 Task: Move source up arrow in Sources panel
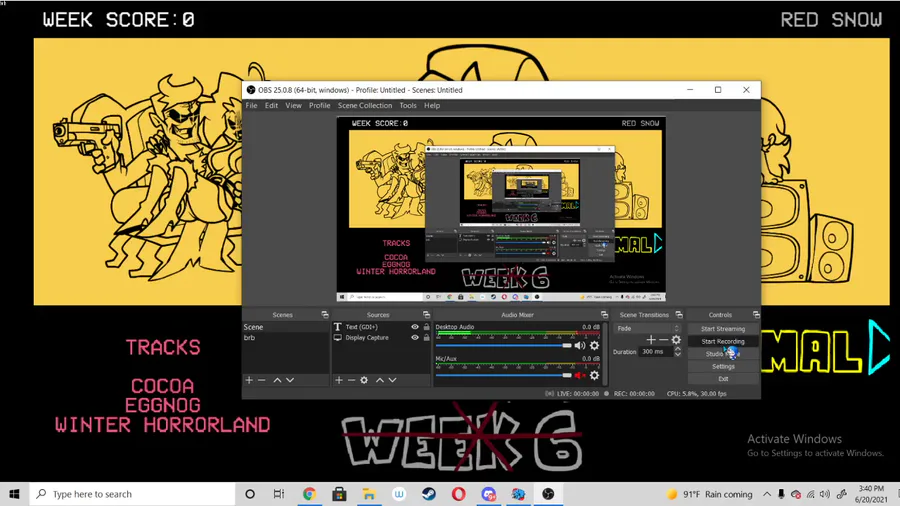(379, 380)
